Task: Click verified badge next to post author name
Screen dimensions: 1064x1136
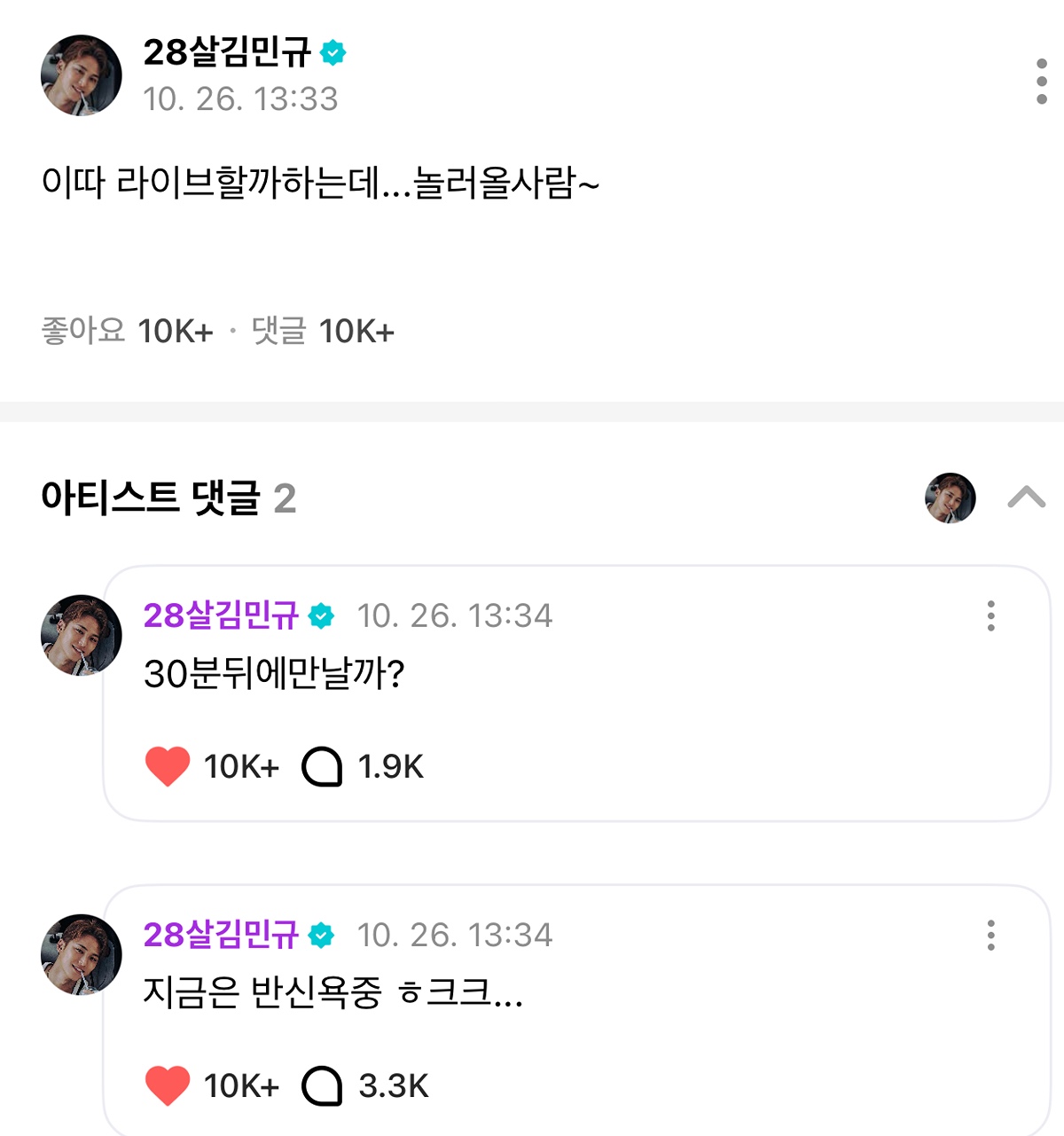Action: coord(332,53)
